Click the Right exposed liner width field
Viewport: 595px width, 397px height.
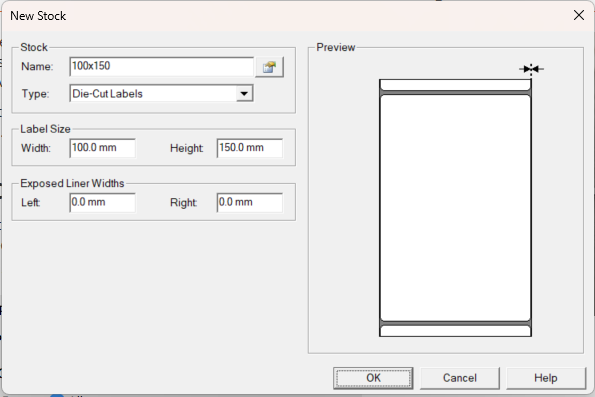(250, 202)
